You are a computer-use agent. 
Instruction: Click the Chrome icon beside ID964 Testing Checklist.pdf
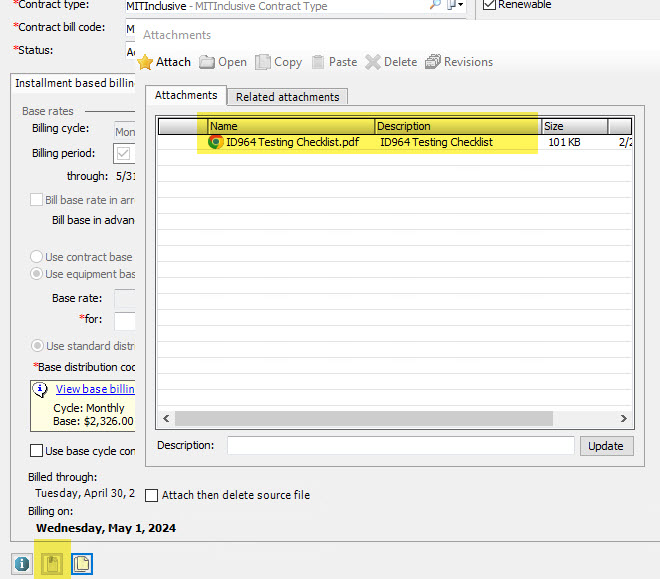(216, 142)
